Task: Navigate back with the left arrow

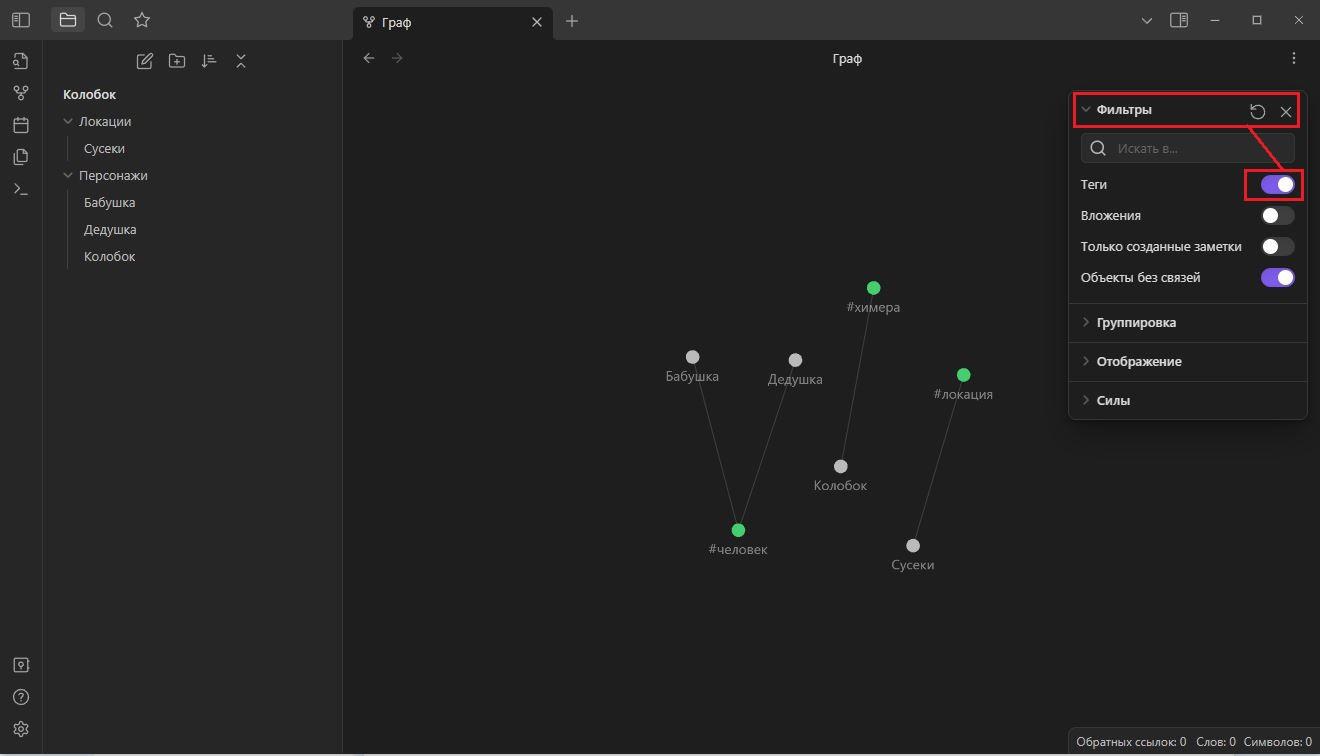Action: point(369,58)
